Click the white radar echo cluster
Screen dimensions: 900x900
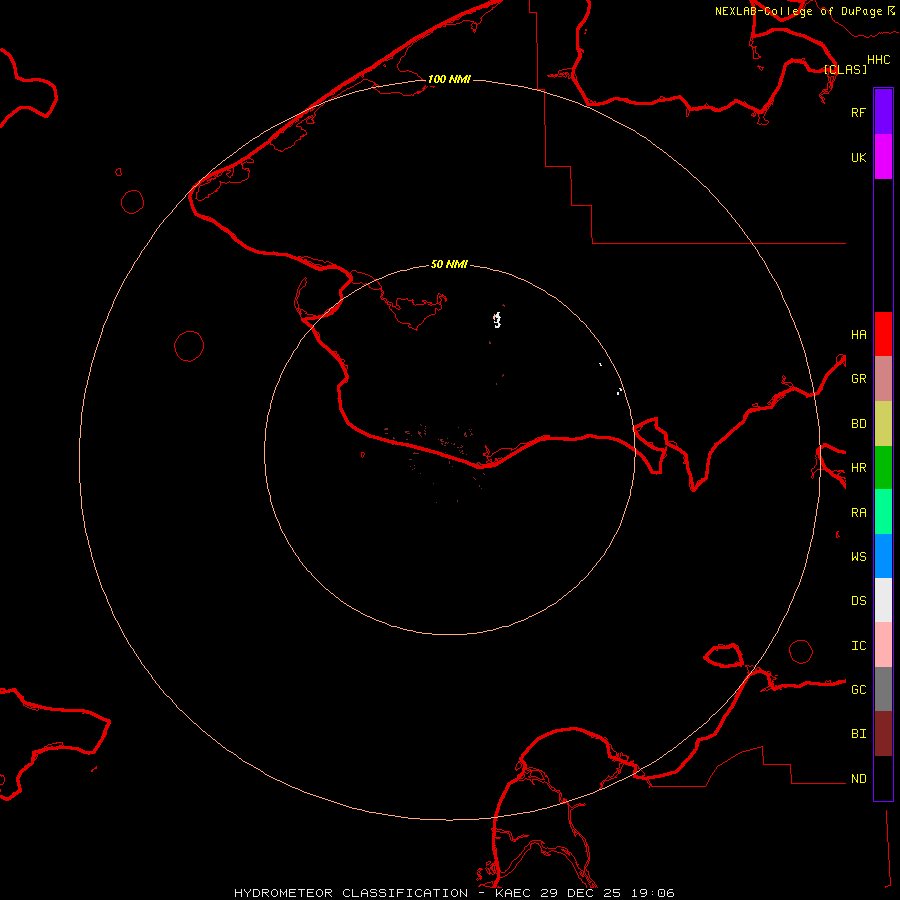point(497,320)
